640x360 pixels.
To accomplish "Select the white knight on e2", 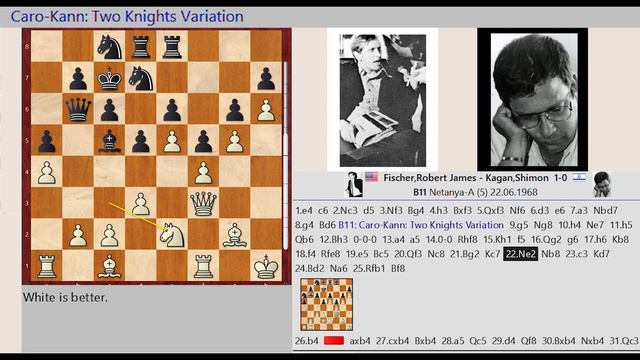I will [x=172, y=235].
